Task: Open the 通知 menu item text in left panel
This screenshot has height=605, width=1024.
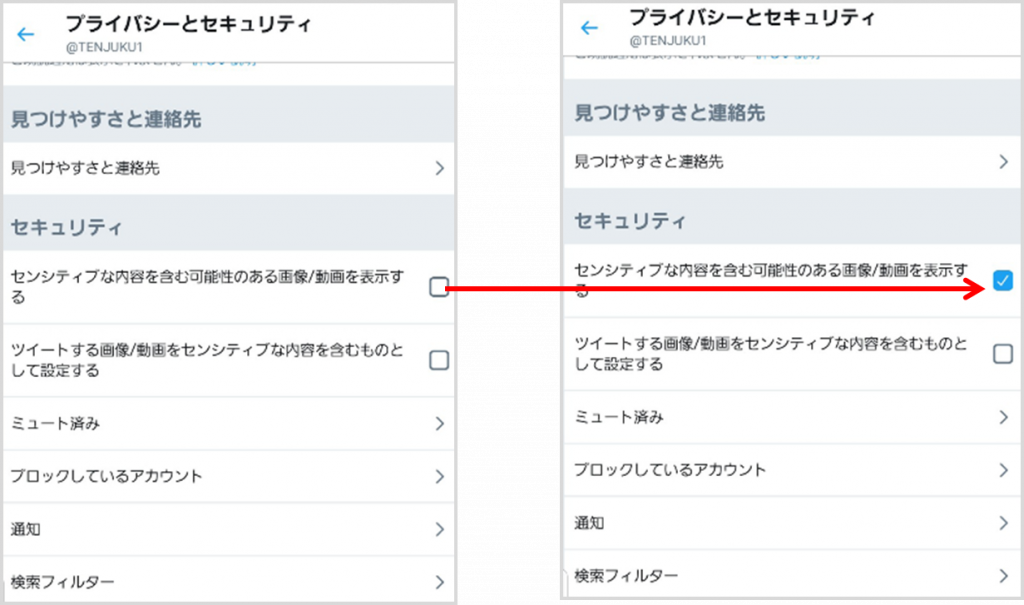Action: coord(25,530)
